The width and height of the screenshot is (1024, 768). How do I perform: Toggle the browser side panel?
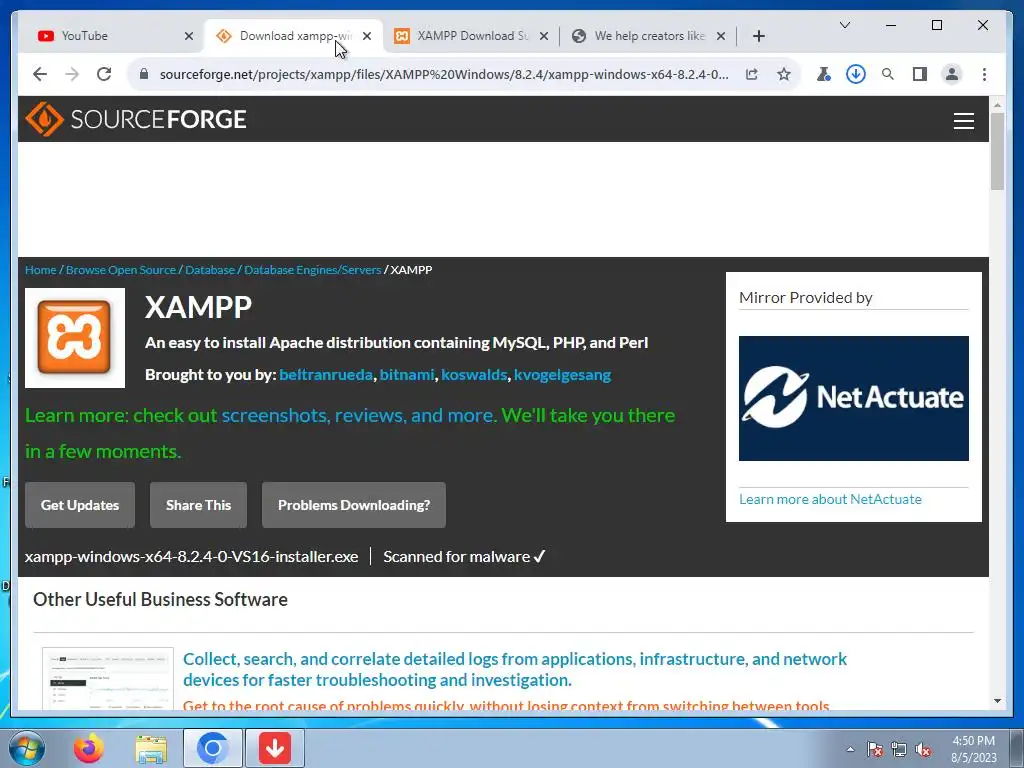coord(920,74)
